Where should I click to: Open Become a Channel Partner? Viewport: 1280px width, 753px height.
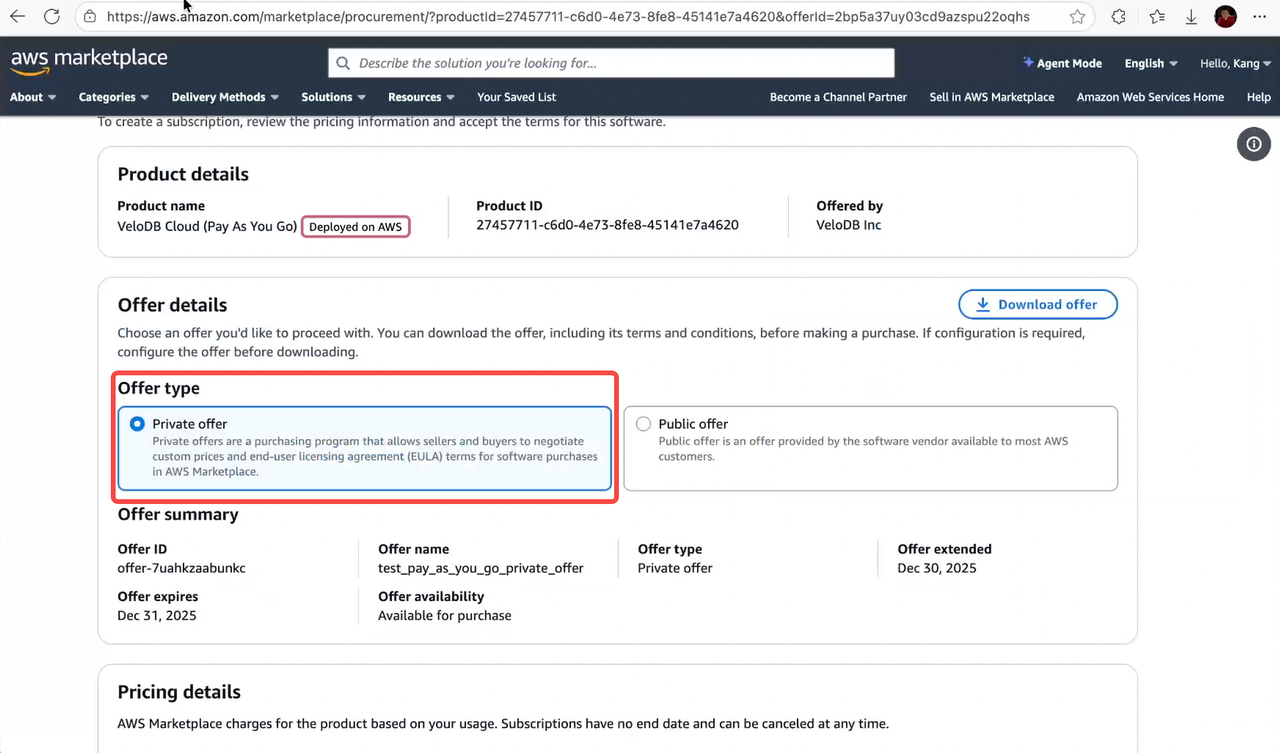[838, 97]
